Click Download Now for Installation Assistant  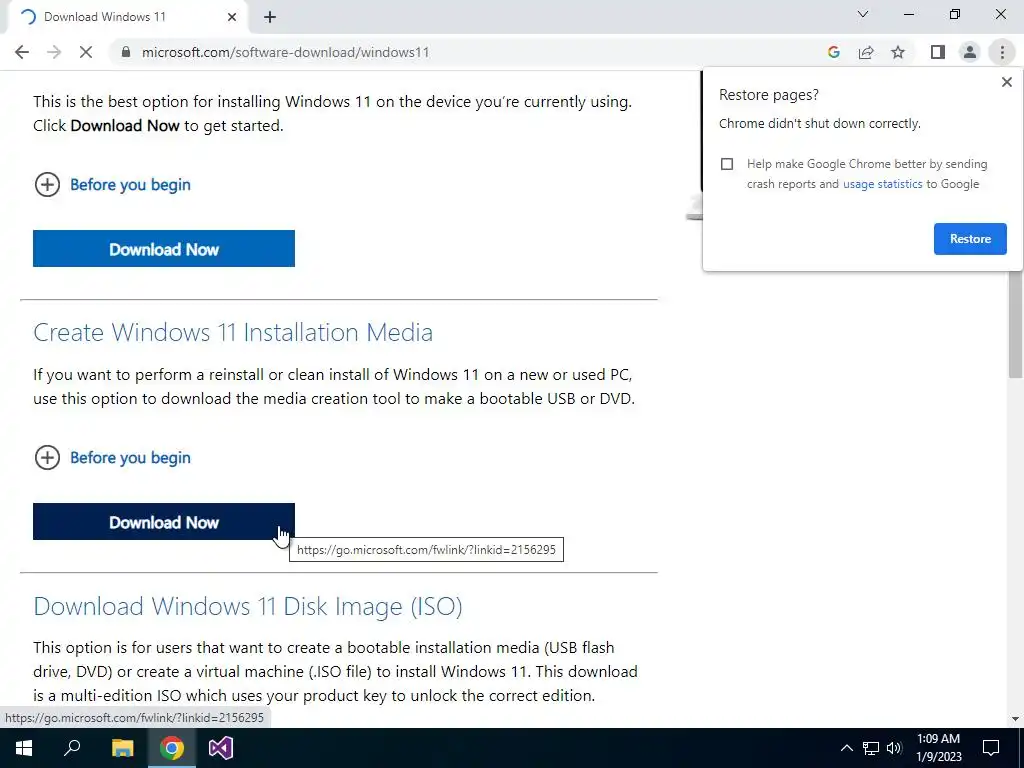(164, 248)
